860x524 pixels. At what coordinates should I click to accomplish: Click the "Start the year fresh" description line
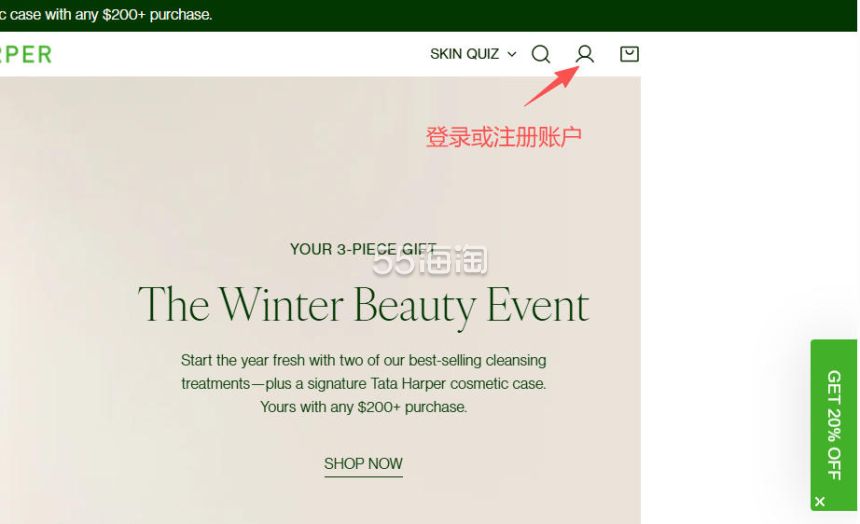click(x=364, y=360)
